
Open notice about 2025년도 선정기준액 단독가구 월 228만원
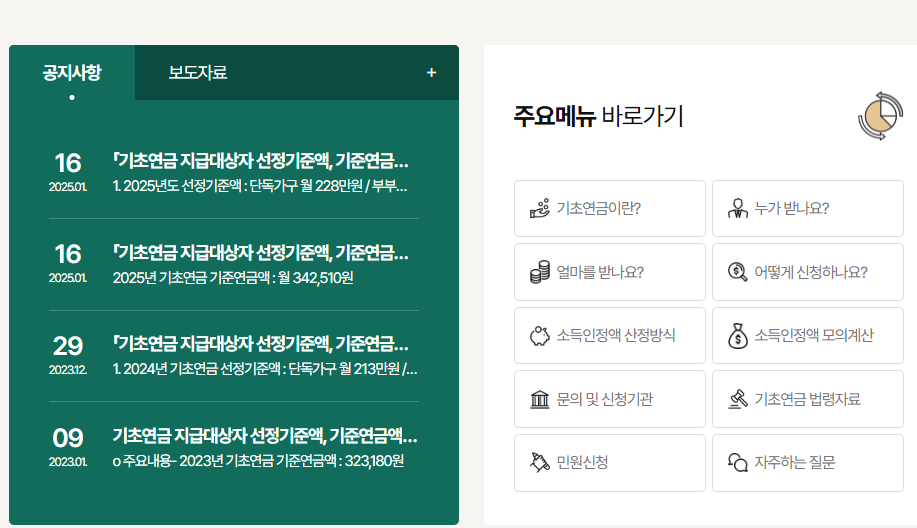[262, 172]
